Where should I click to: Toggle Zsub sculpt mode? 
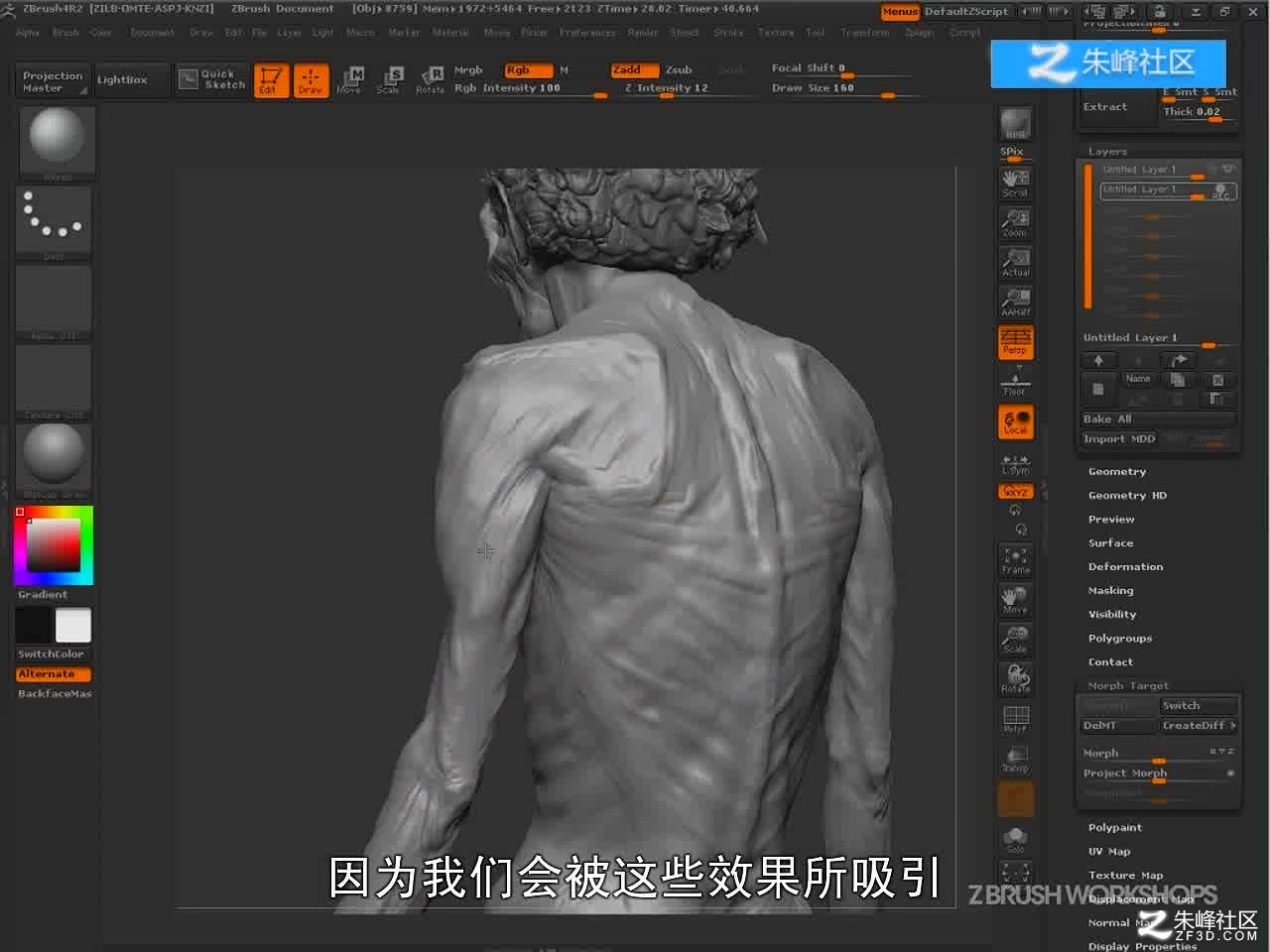(x=679, y=70)
